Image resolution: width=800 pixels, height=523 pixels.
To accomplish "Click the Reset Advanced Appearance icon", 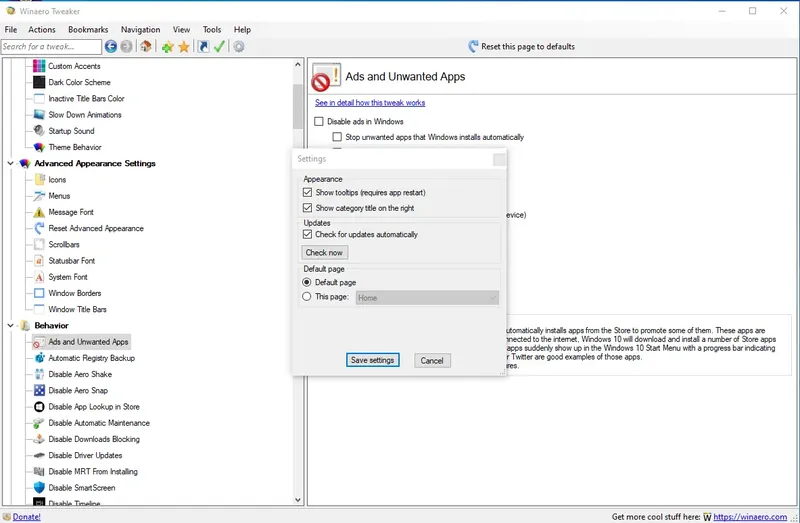I will 39,229.
